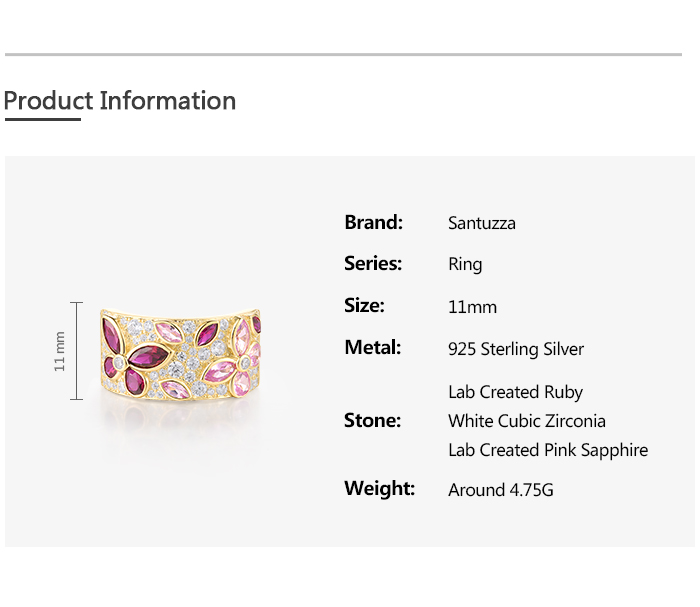Select the Weight: label
700x607 pixels.
379,488
